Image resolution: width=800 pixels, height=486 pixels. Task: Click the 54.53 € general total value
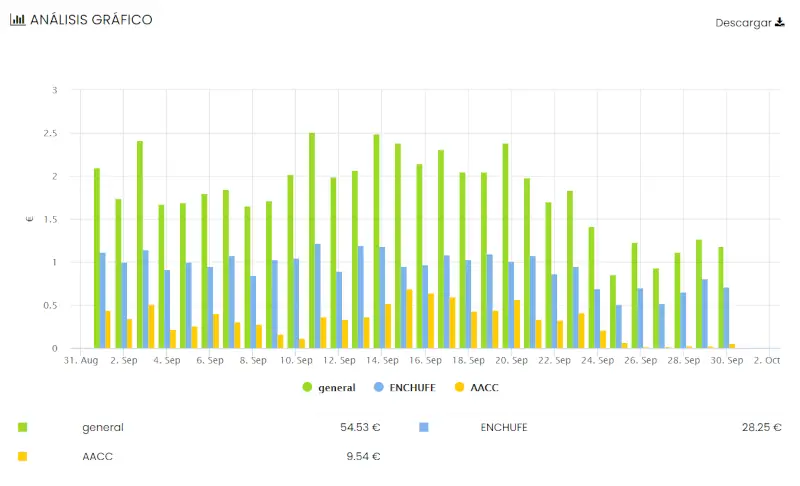360,427
